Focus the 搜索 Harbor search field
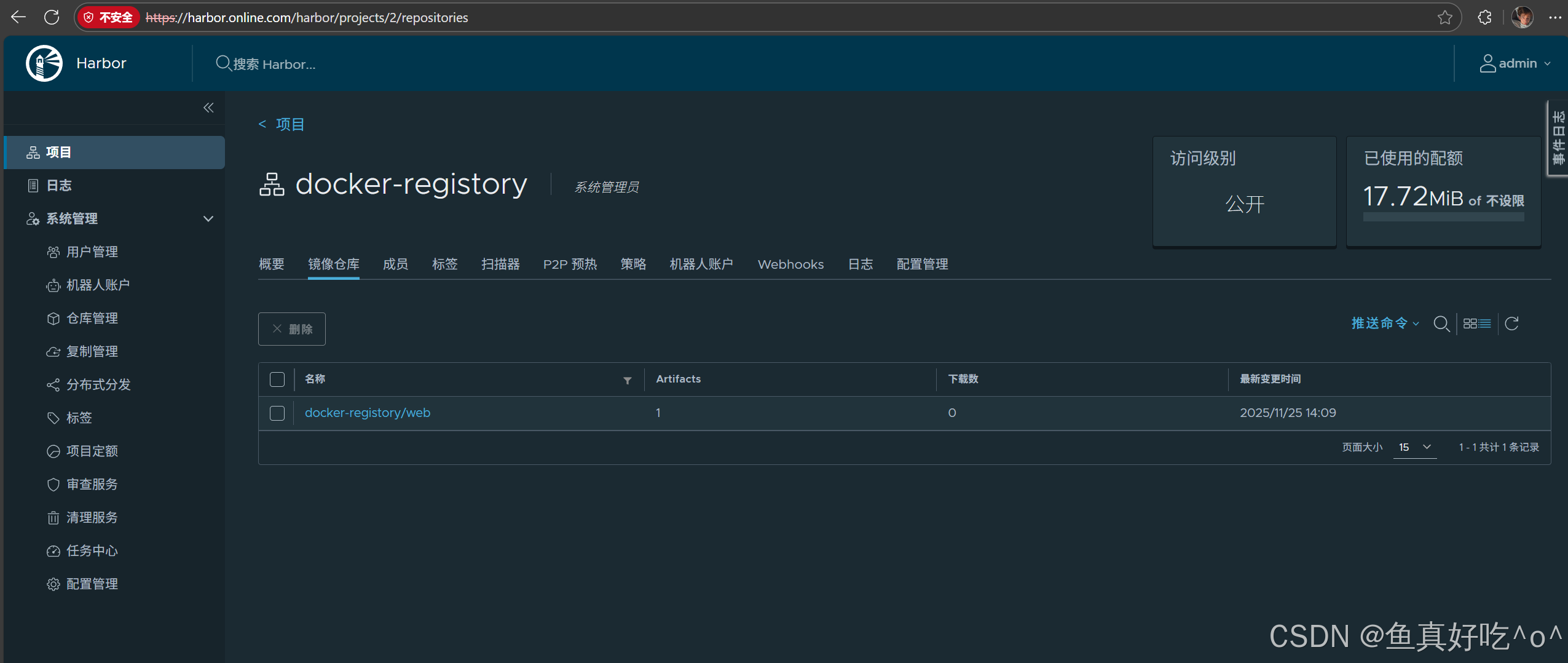Screen dimensions: 1568x663 [x=275, y=64]
